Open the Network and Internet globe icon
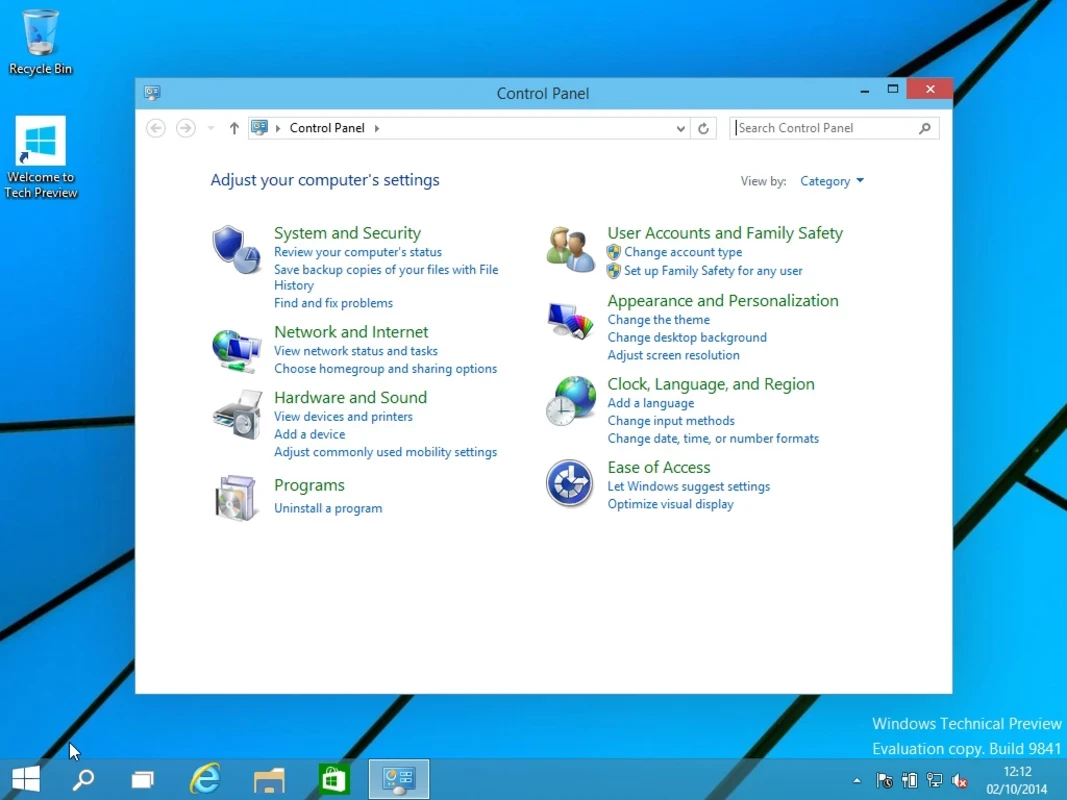The width and height of the screenshot is (1067, 800). pos(236,349)
